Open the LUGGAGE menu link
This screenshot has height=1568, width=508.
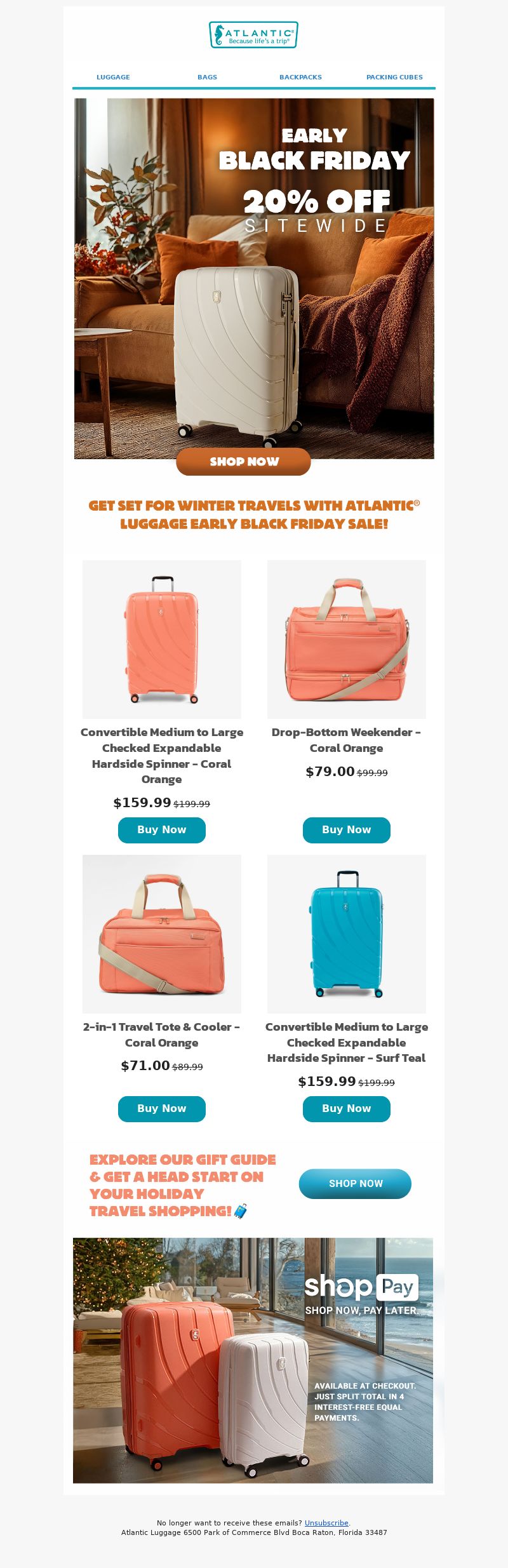pos(113,77)
